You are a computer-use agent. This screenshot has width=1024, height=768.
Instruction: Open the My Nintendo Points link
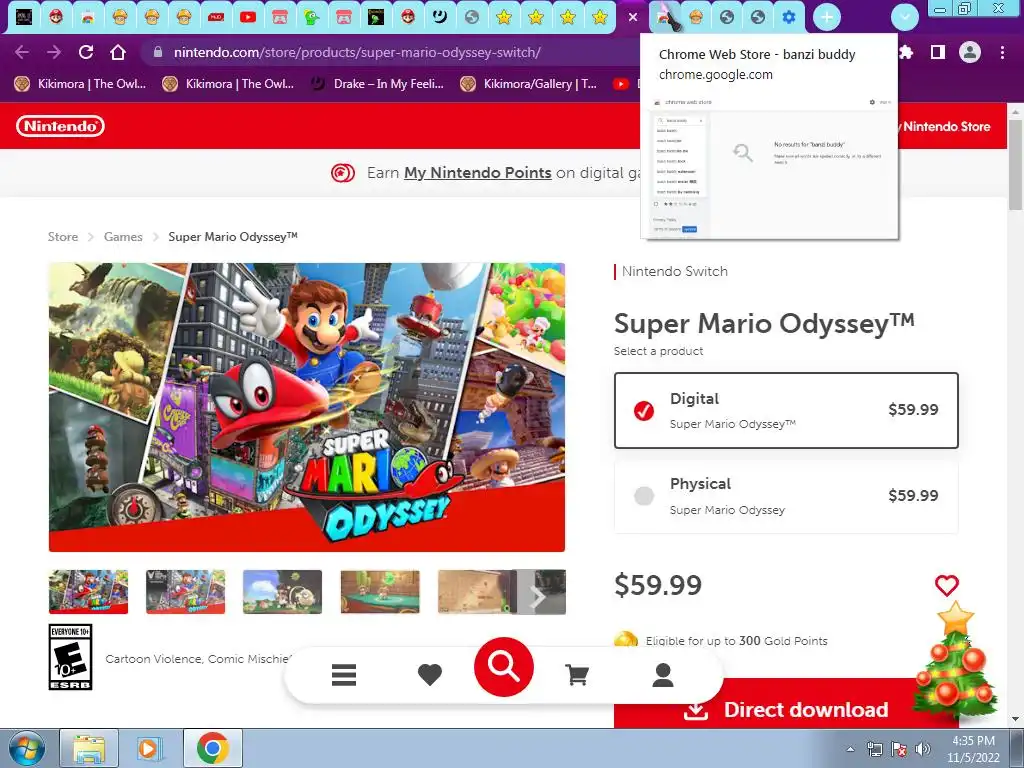tap(477, 173)
